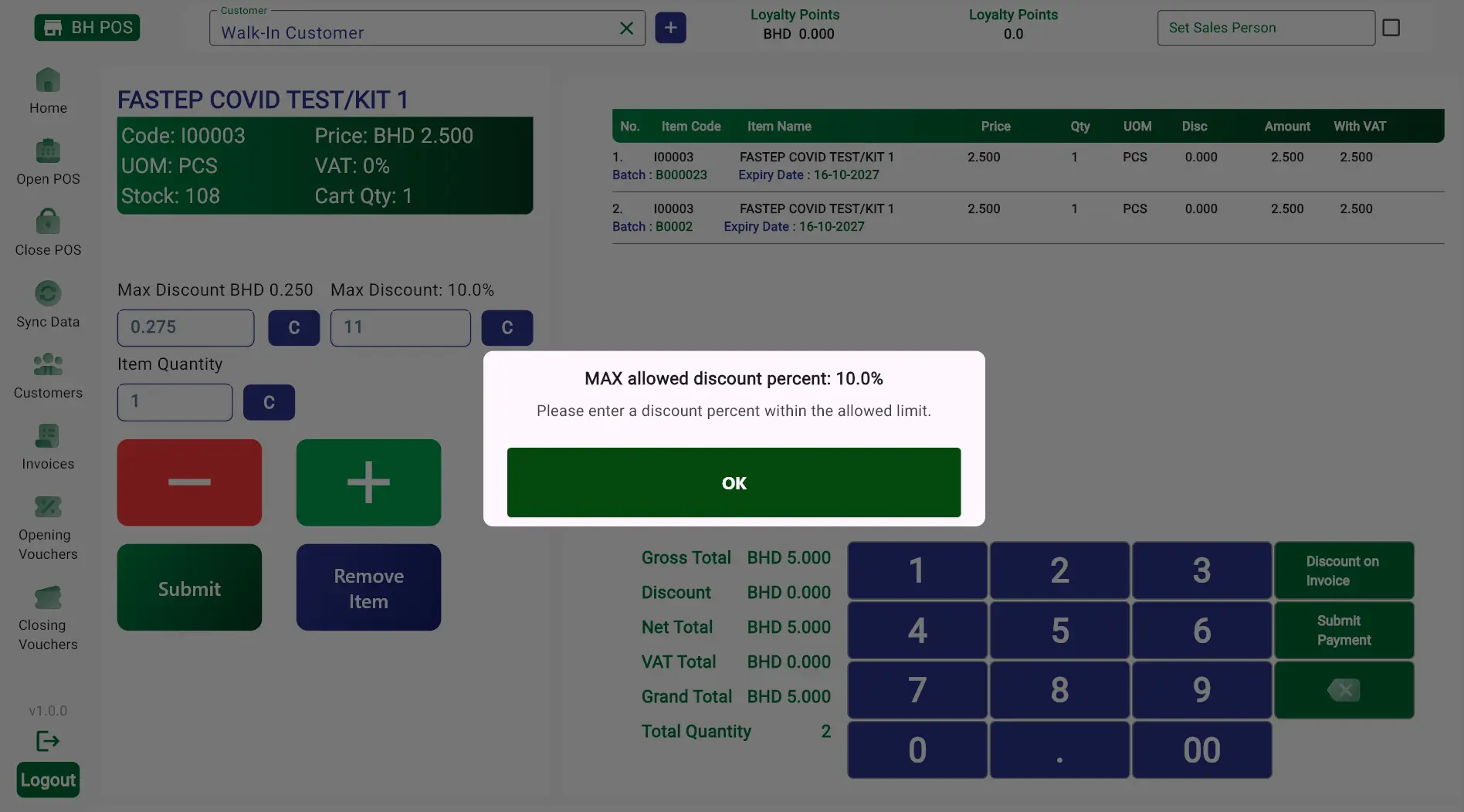Clear the discount amount field

(x=293, y=327)
